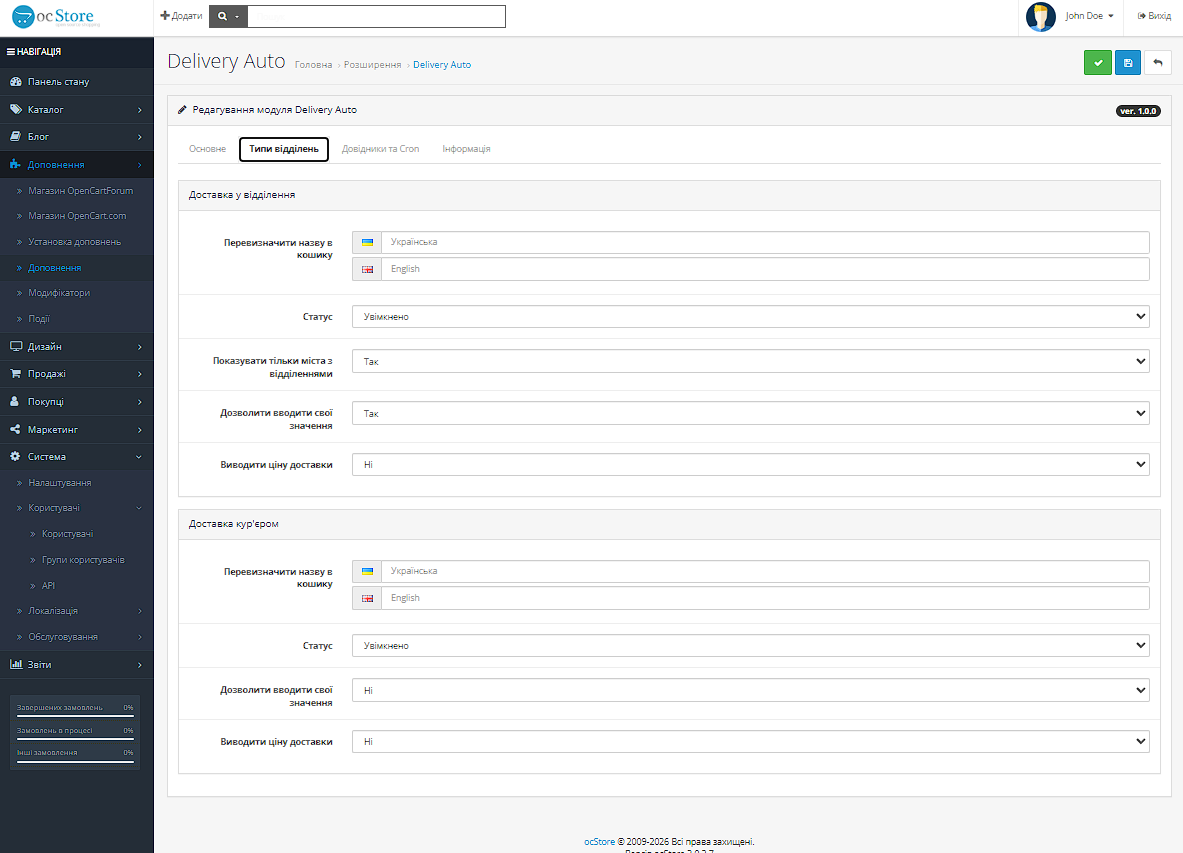The width and height of the screenshot is (1183, 853).
Task: Open Обслуговування menu item
Action: (x=63, y=637)
